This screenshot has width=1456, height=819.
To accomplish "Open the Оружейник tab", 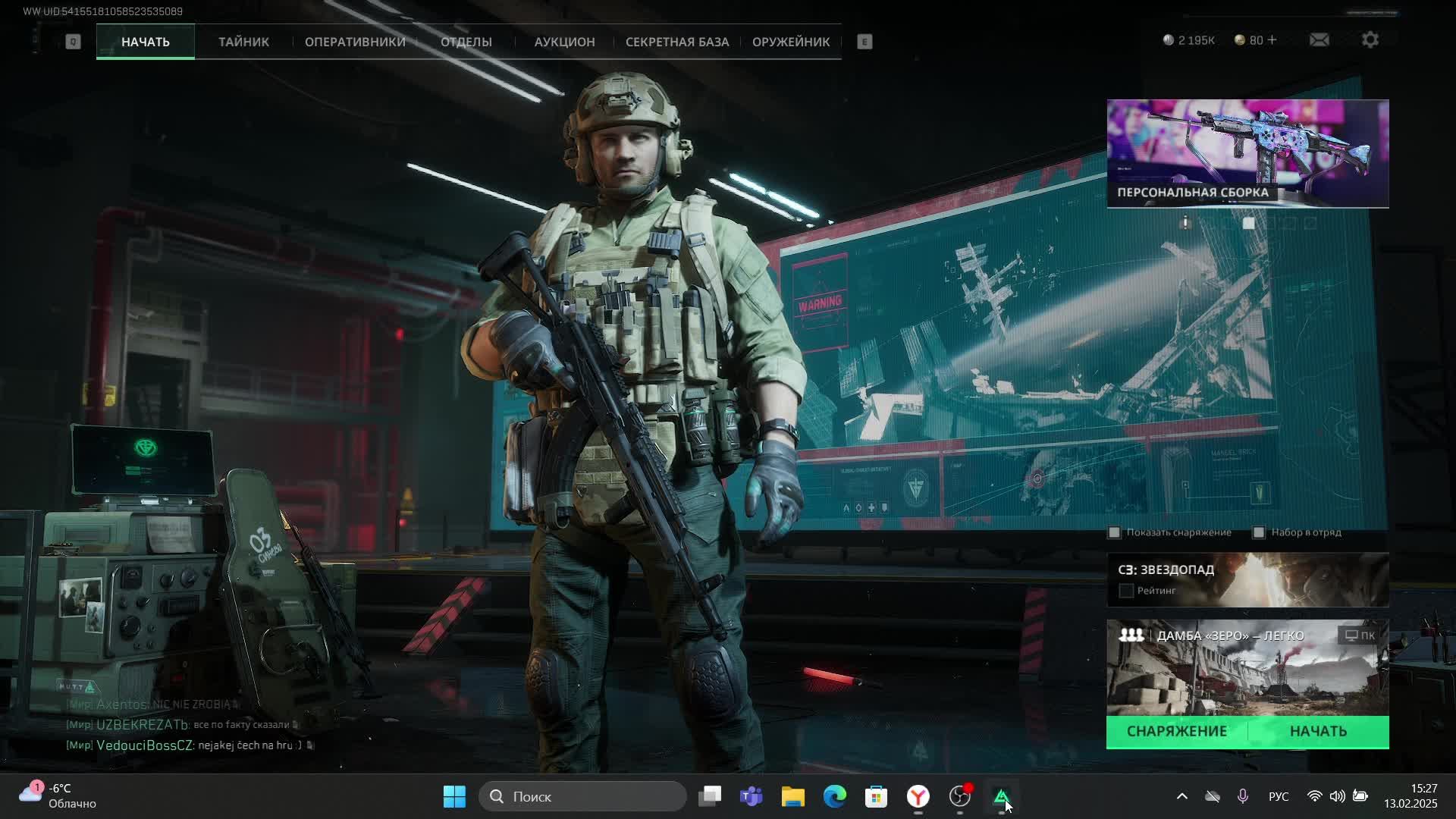I will pos(790,42).
